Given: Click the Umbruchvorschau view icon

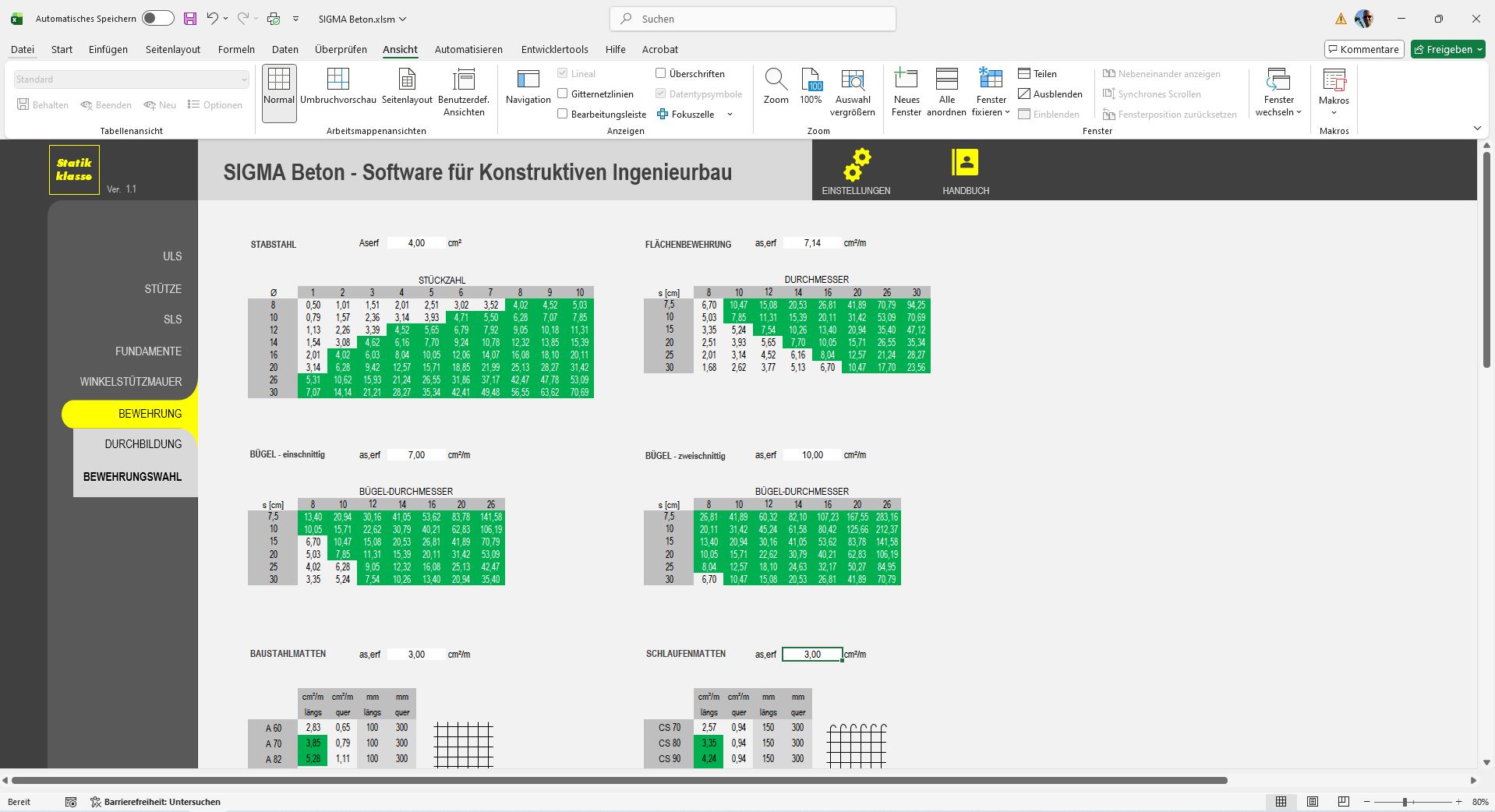Looking at the screenshot, I should (x=338, y=79).
